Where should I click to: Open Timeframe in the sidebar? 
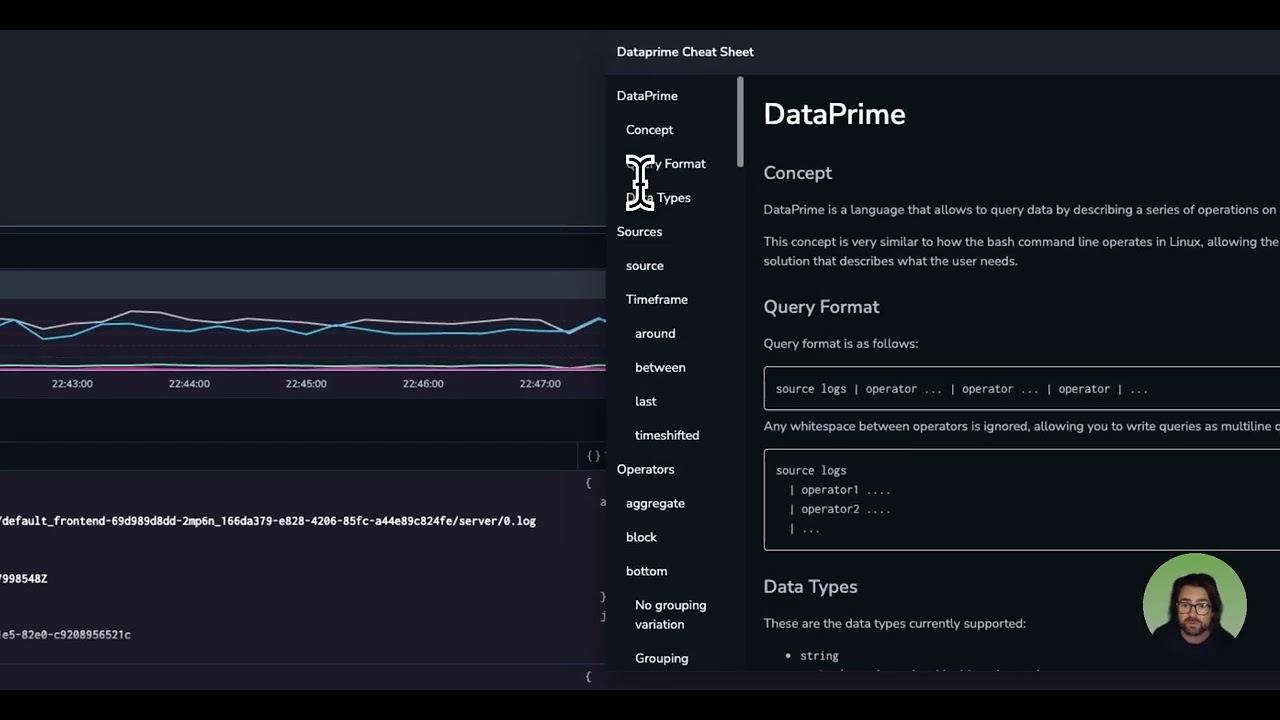656,300
